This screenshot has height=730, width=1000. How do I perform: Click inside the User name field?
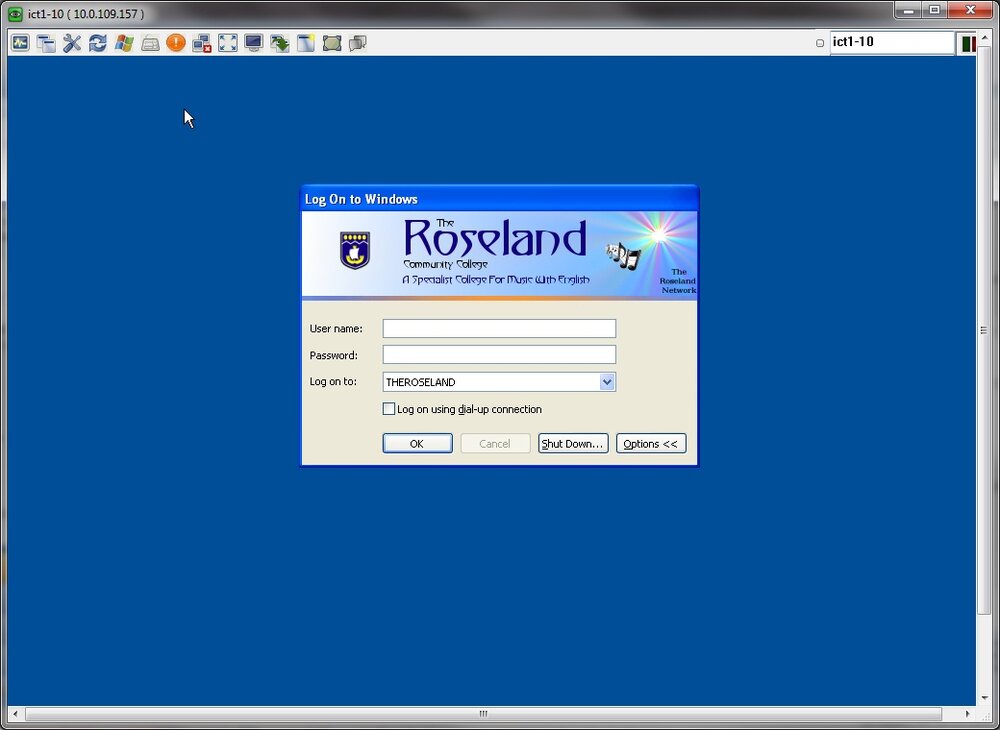[499, 328]
